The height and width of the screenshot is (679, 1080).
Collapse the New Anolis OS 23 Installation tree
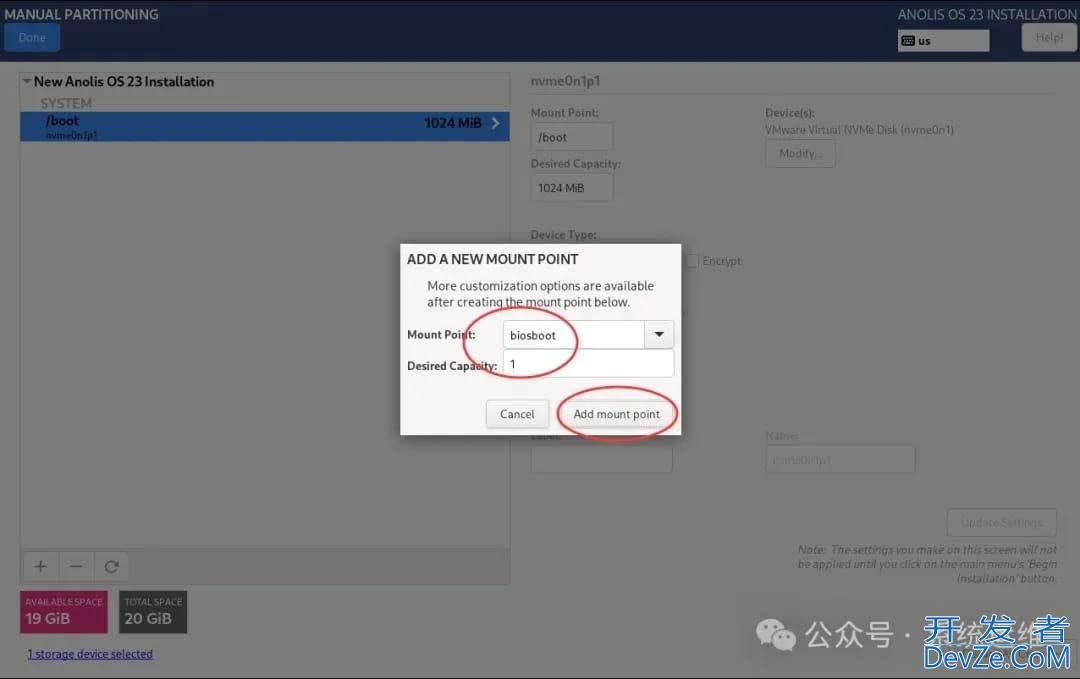[27, 81]
